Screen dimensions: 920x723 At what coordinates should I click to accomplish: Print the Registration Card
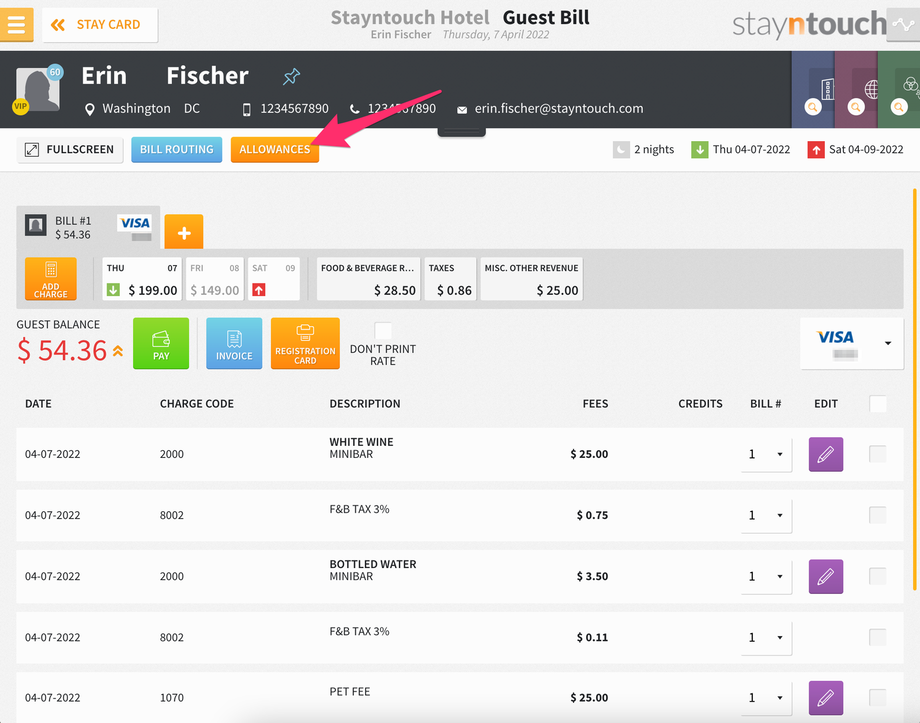click(305, 343)
